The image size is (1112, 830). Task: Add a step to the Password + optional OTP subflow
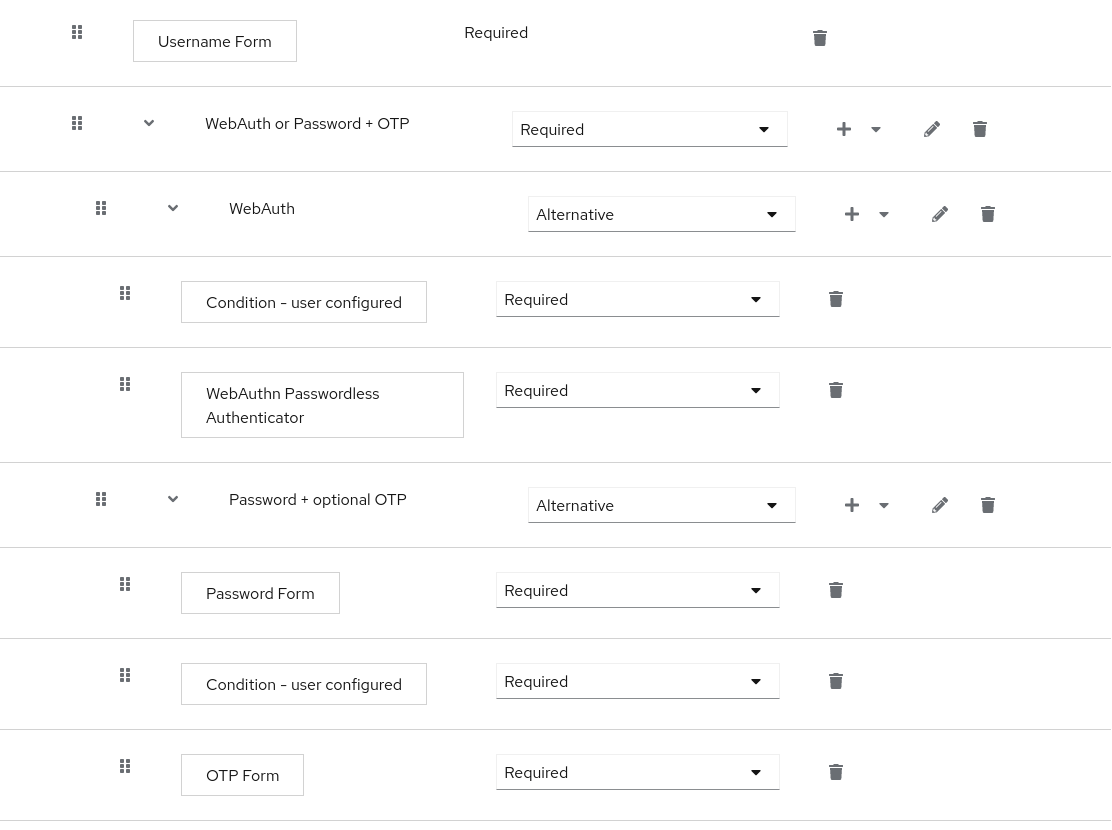tap(852, 505)
